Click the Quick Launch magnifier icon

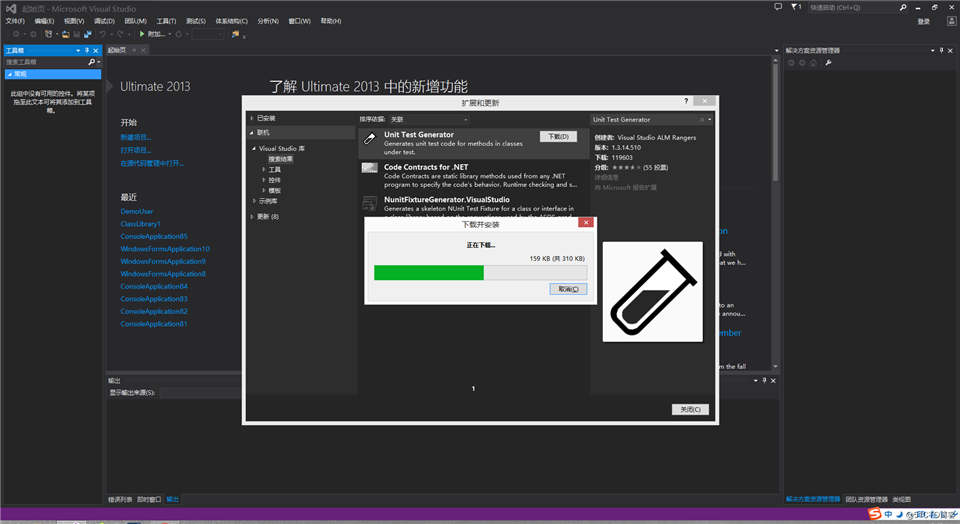(x=903, y=7)
